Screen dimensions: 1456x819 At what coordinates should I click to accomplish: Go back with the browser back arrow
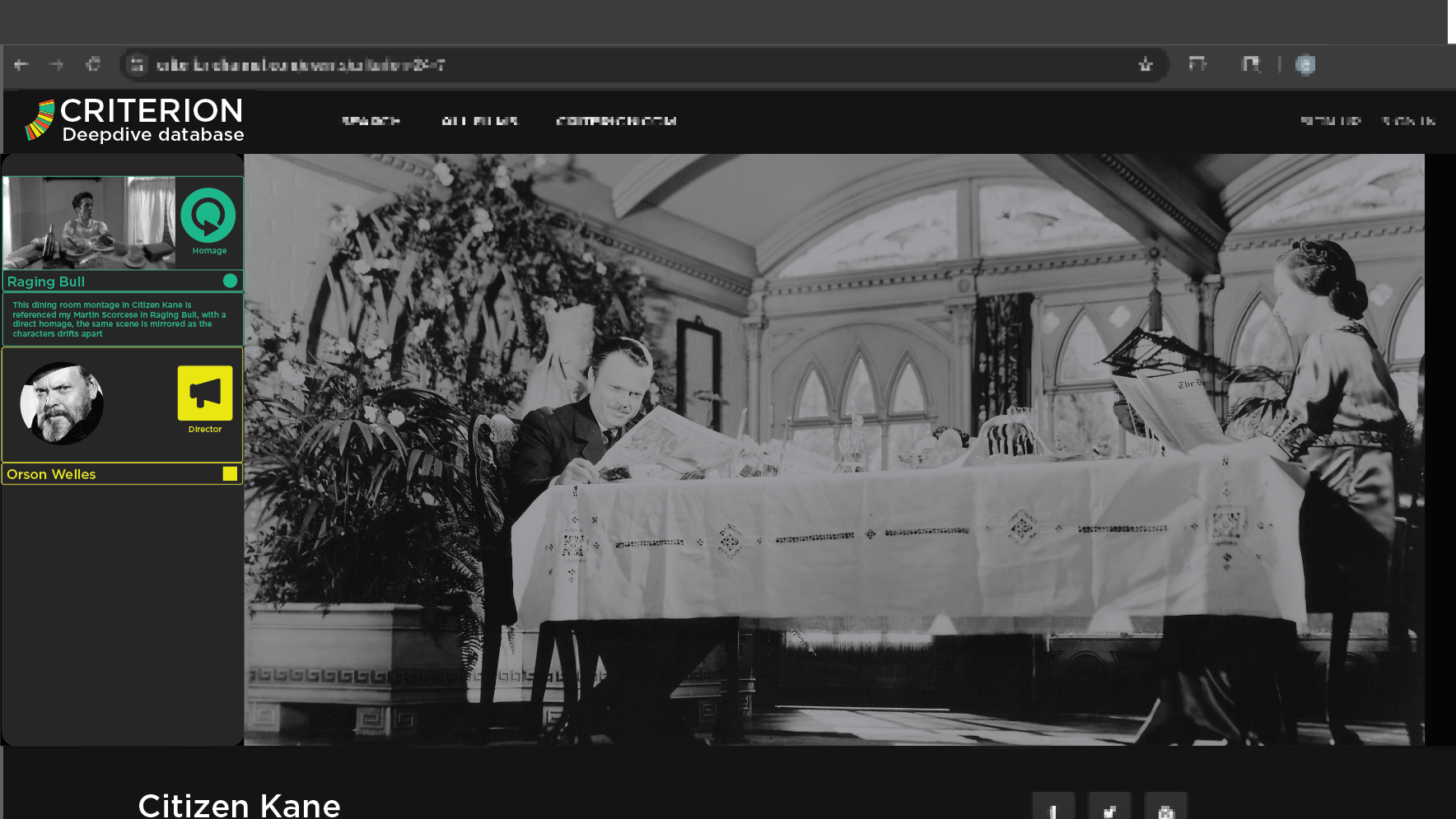click(21, 64)
